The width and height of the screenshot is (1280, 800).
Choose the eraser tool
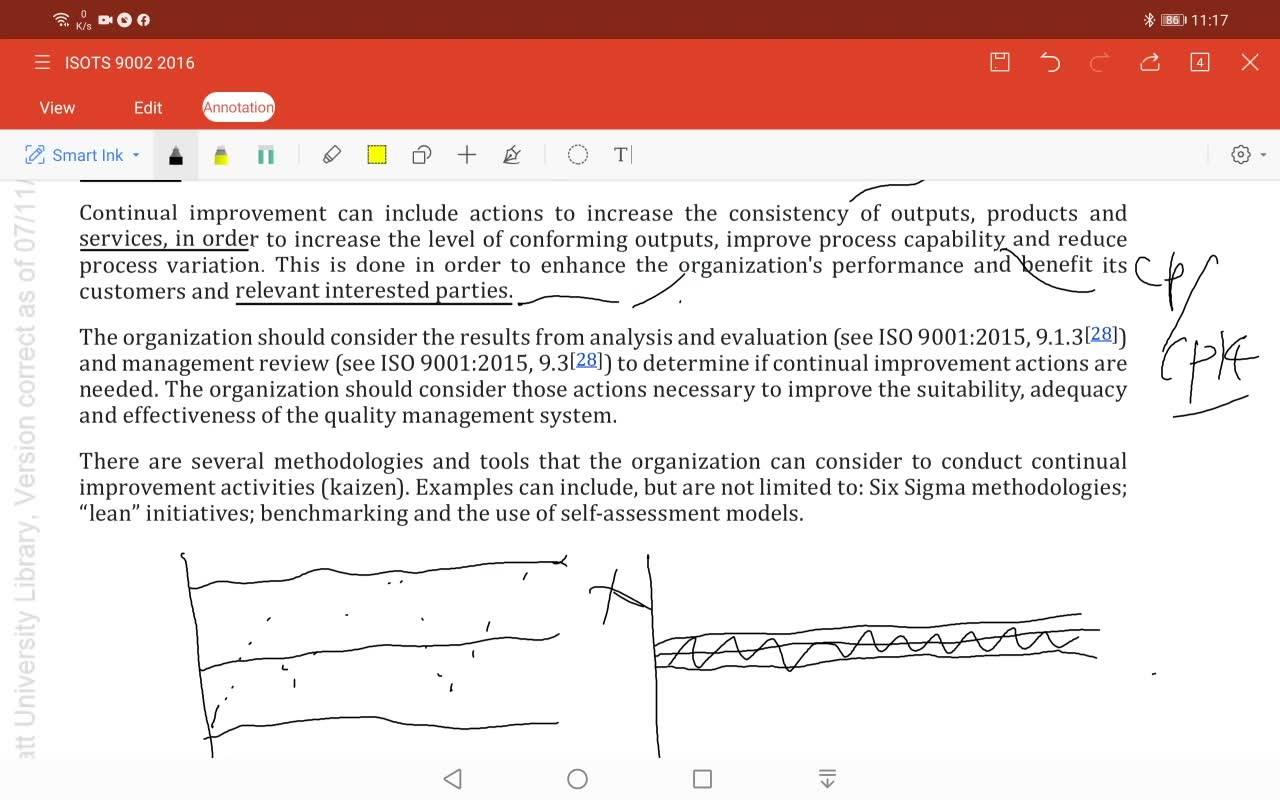(332, 155)
